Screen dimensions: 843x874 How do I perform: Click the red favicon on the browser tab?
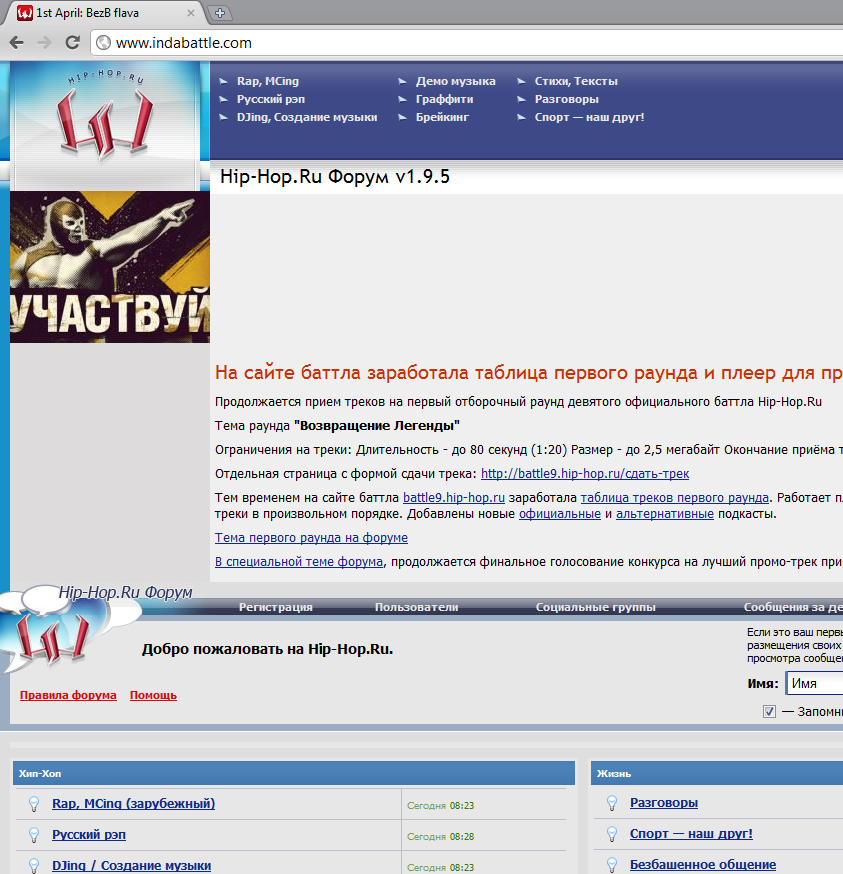pyautogui.click(x=25, y=13)
